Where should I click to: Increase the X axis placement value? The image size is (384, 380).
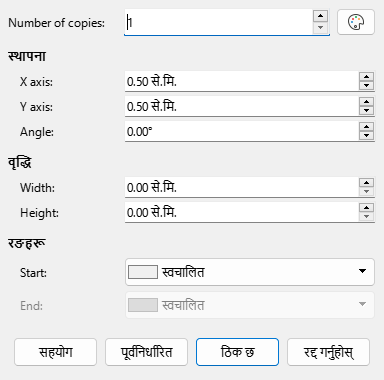pyautogui.click(x=366, y=77)
